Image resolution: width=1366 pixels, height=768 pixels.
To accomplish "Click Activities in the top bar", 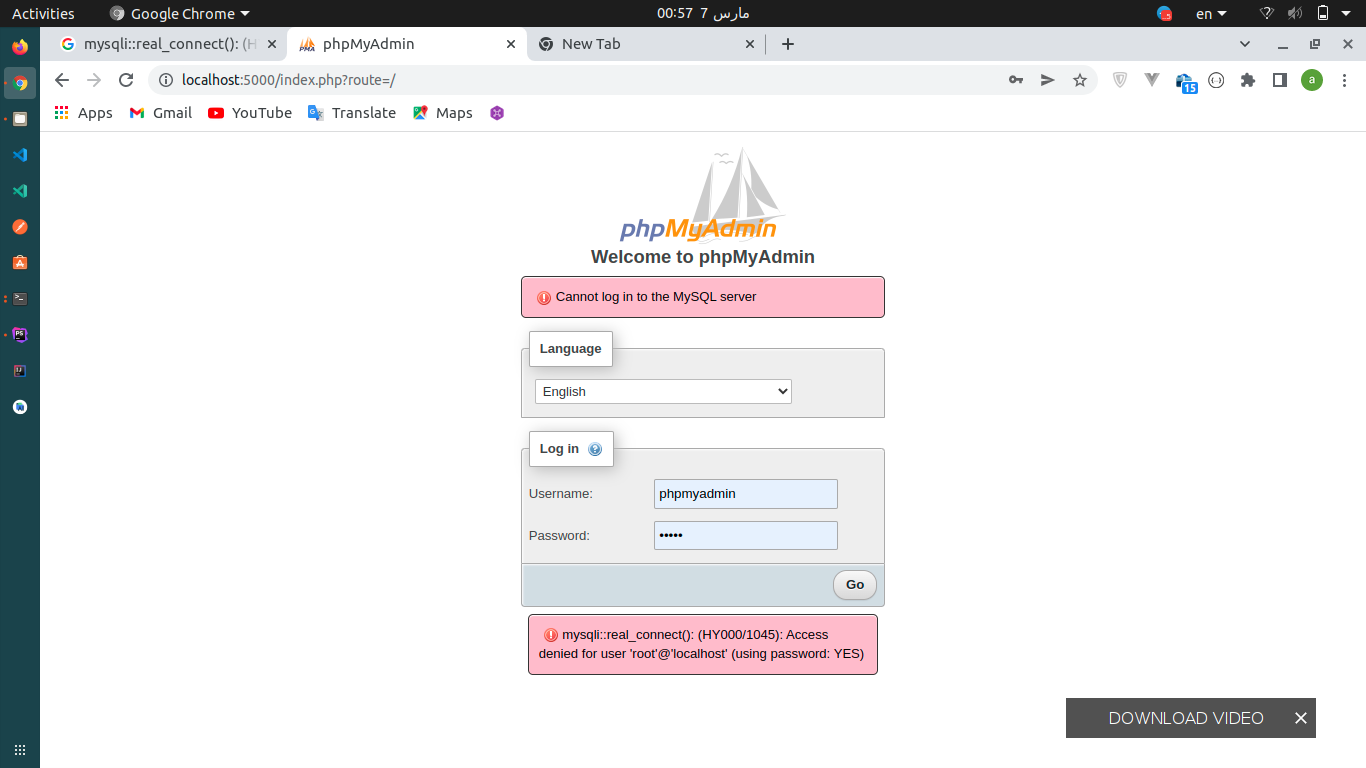I will coord(43,13).
